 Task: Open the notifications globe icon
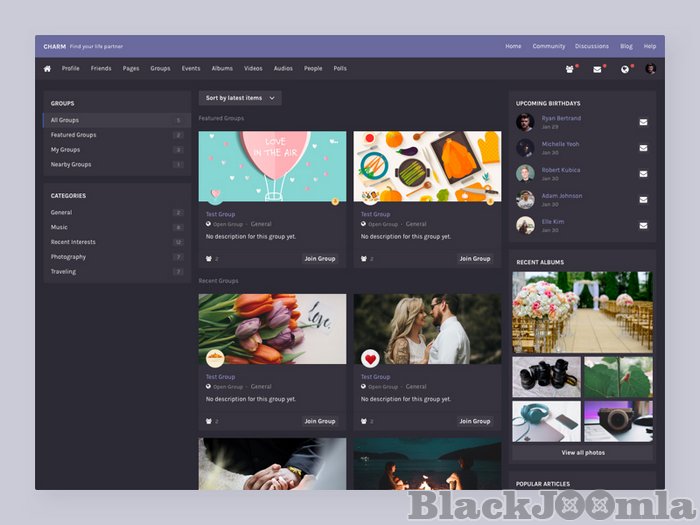tap(625, 69)
